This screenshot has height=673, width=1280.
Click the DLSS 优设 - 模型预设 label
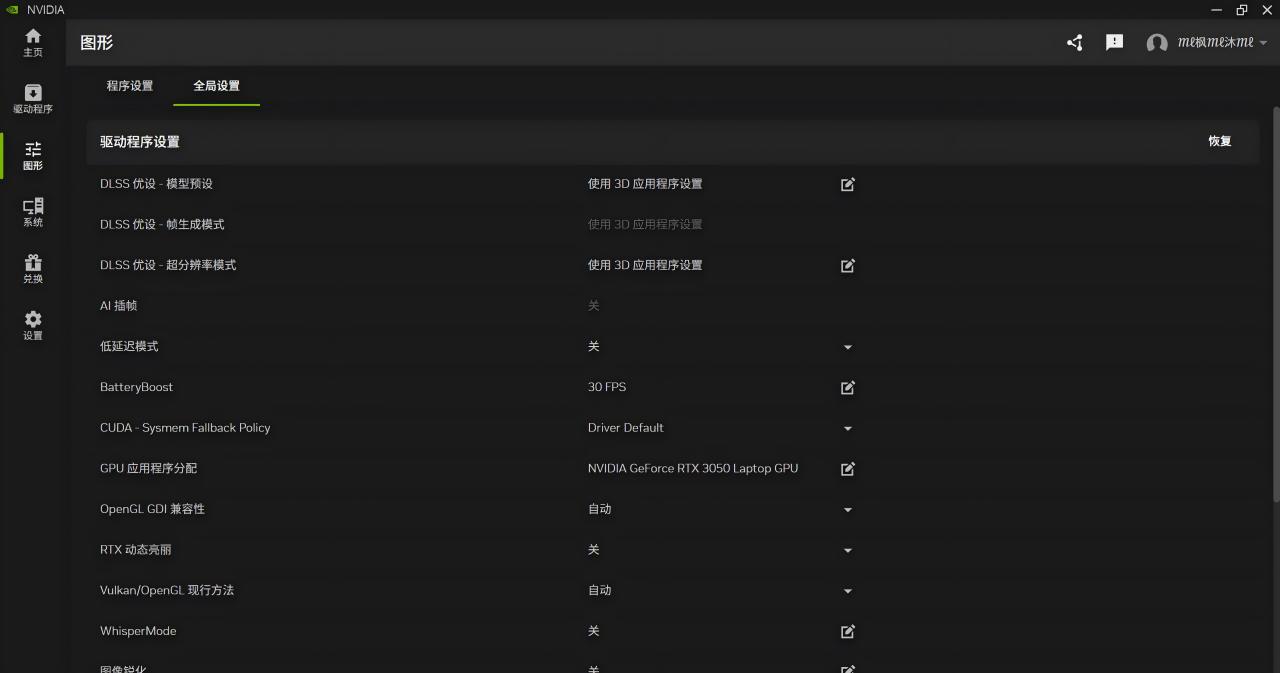[156, 184]
